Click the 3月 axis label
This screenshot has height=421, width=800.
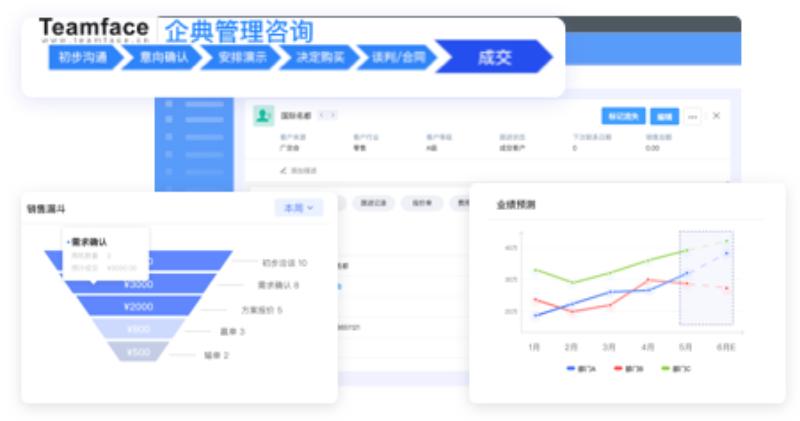609,347
